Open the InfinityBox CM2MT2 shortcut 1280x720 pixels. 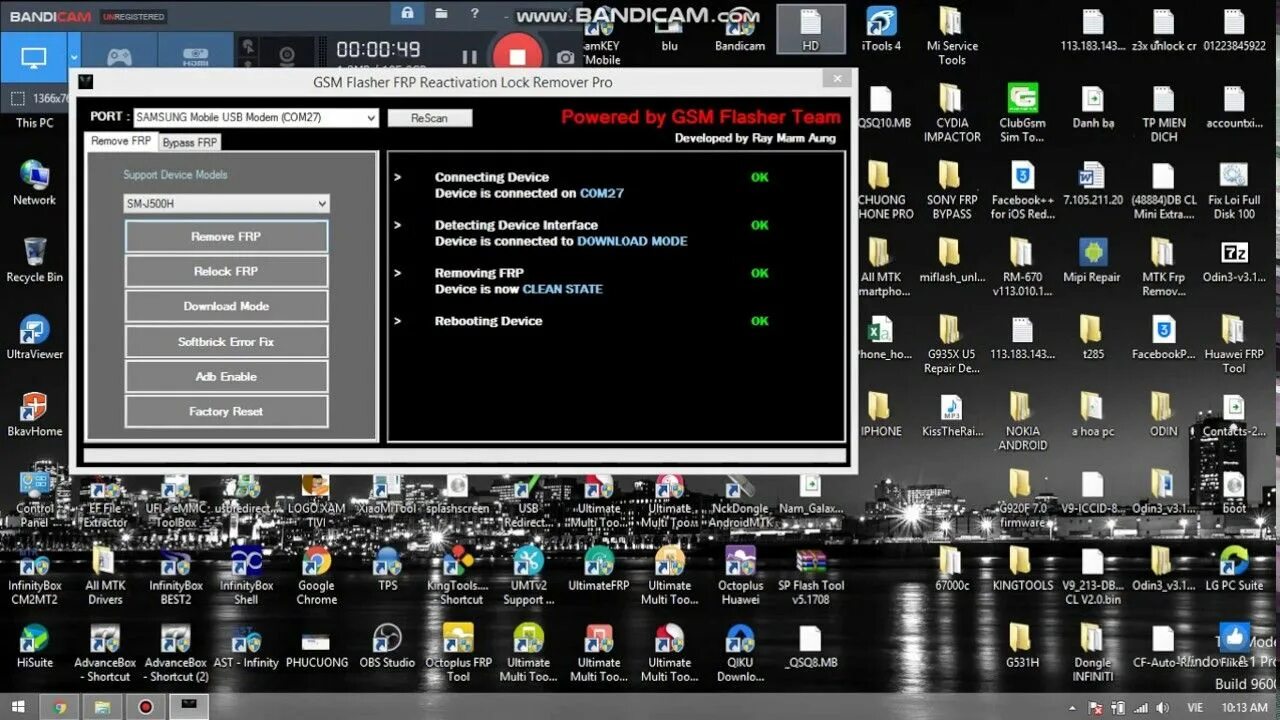coord(35,576)
